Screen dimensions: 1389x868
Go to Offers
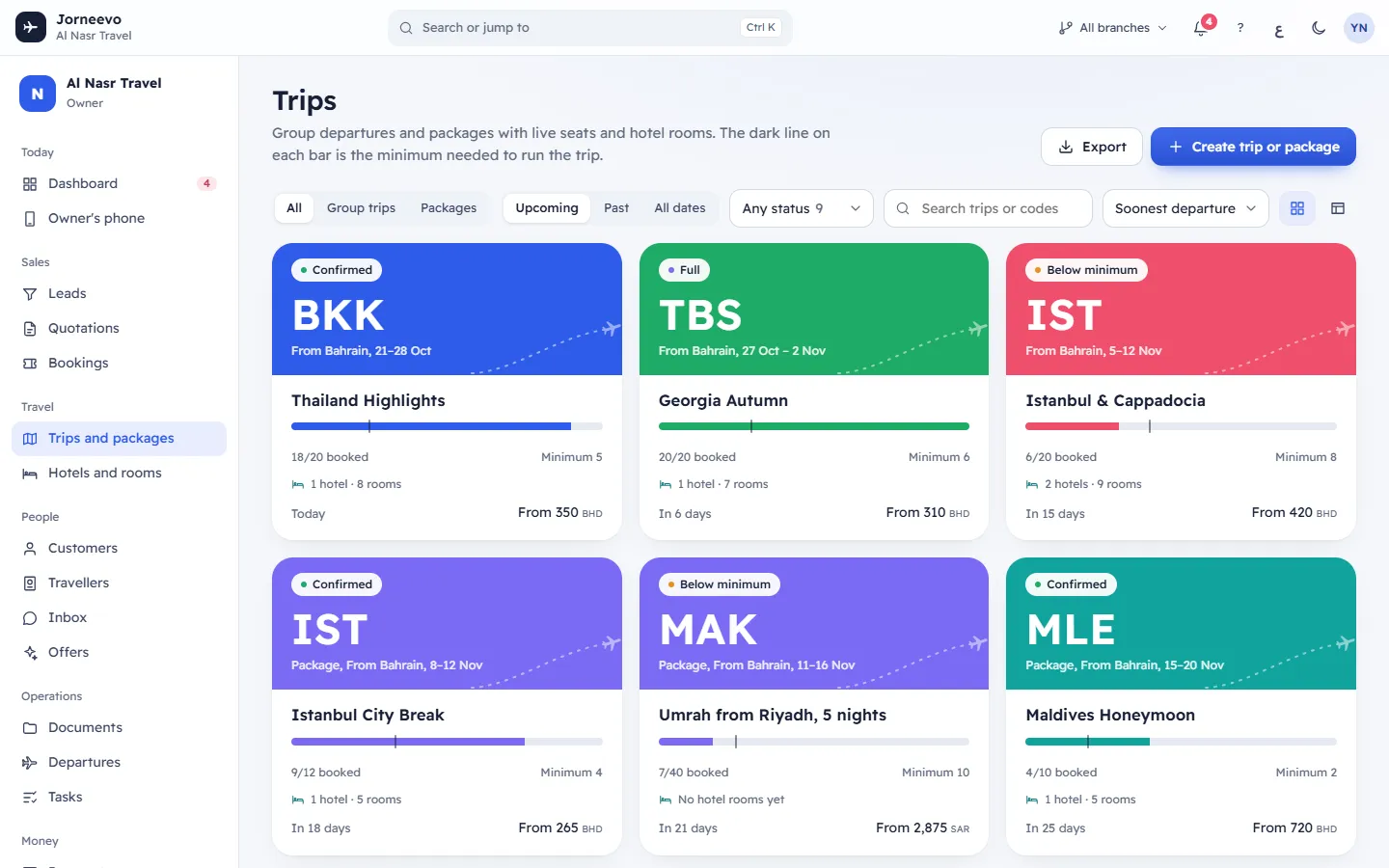coord(119,652)
